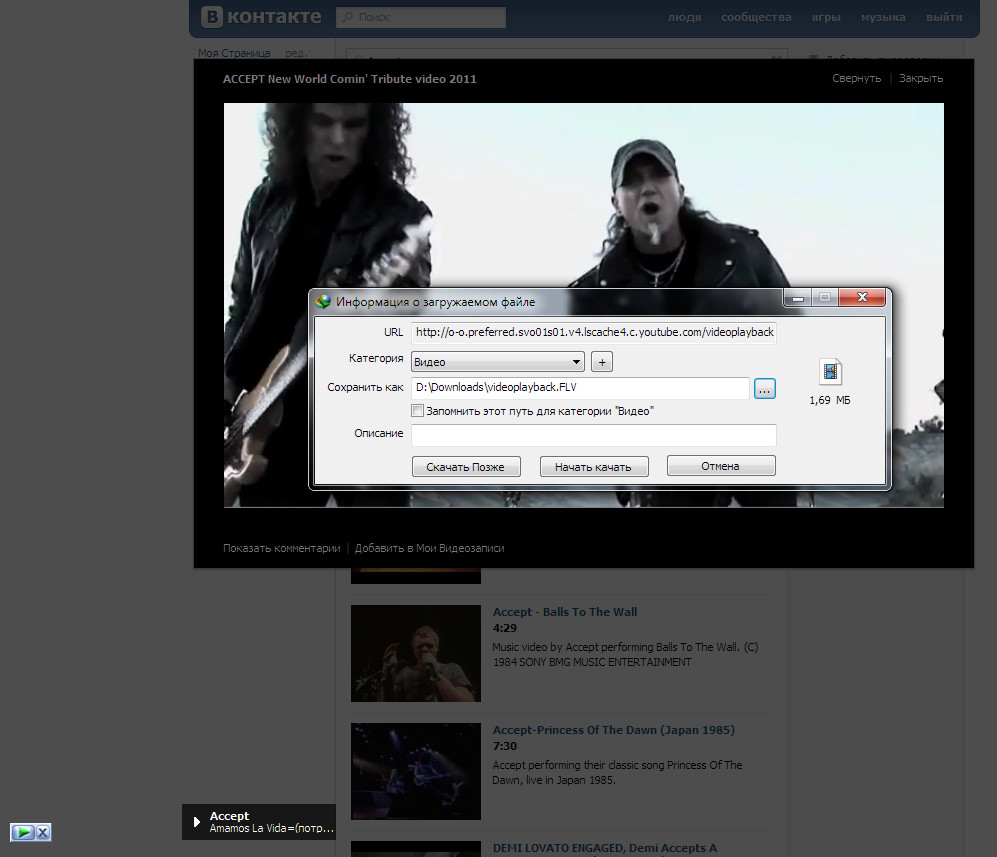Click the Balls To The Wall video thumbnail
Viewport: 997px width, 857px height.
416,654
